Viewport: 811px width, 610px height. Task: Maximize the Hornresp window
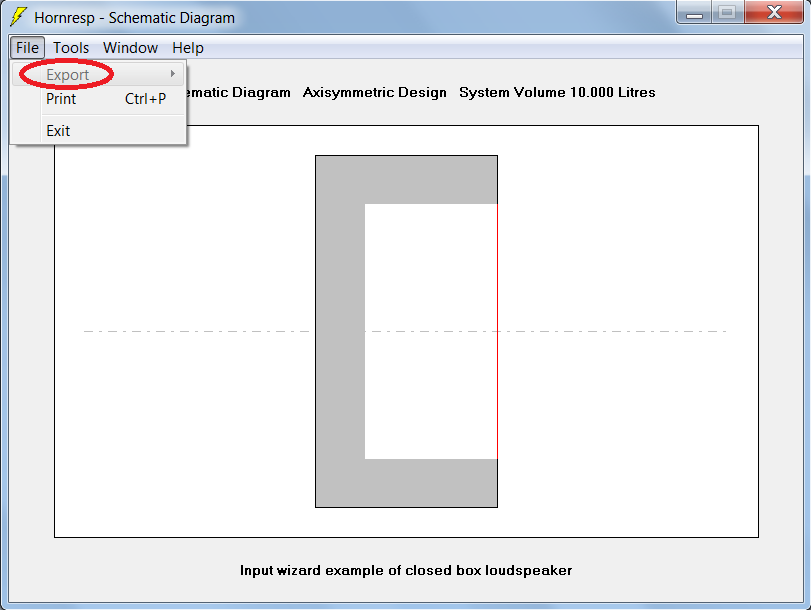(x=727, y=12)
